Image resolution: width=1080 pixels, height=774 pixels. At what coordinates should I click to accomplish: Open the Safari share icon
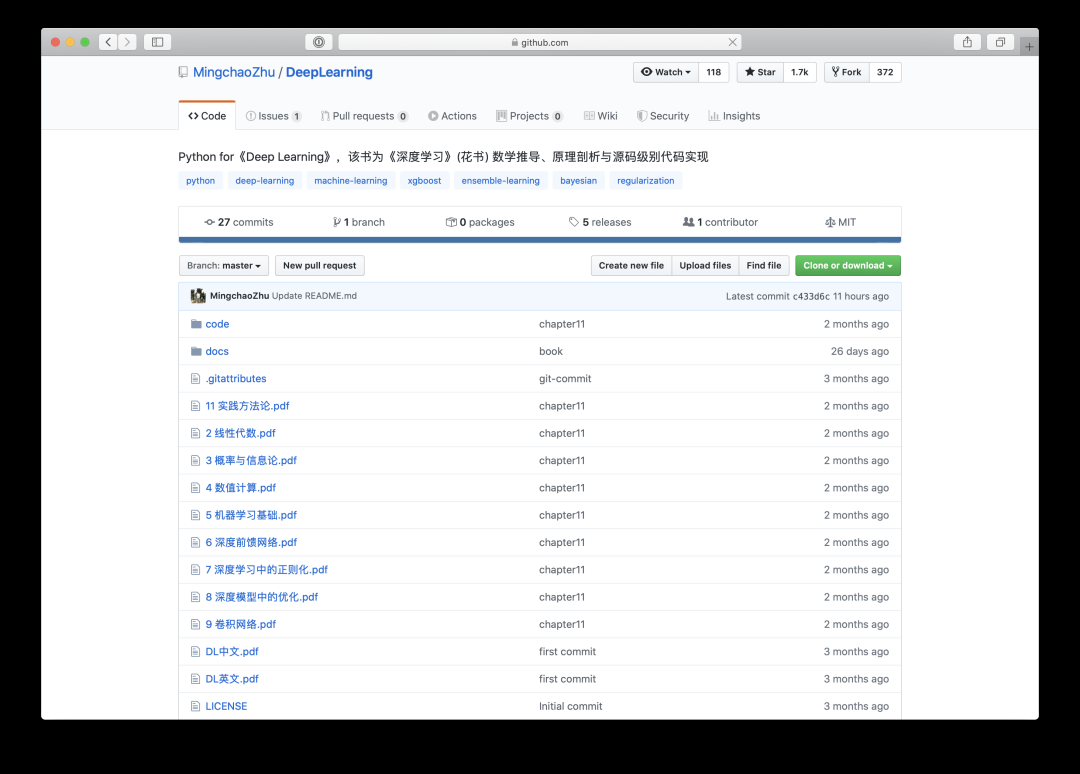(x=967, y=42)
